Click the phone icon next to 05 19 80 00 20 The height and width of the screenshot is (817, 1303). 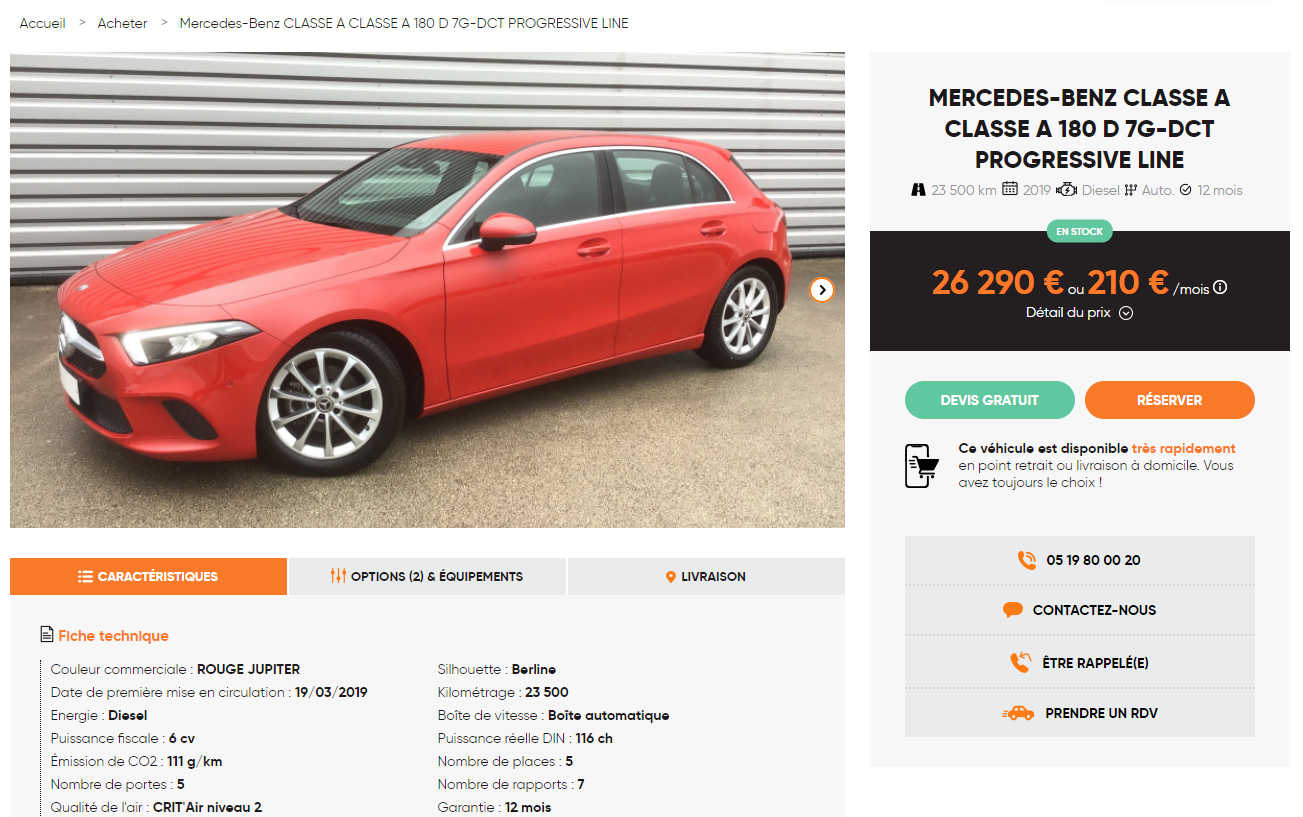(x=1027, y=560)
